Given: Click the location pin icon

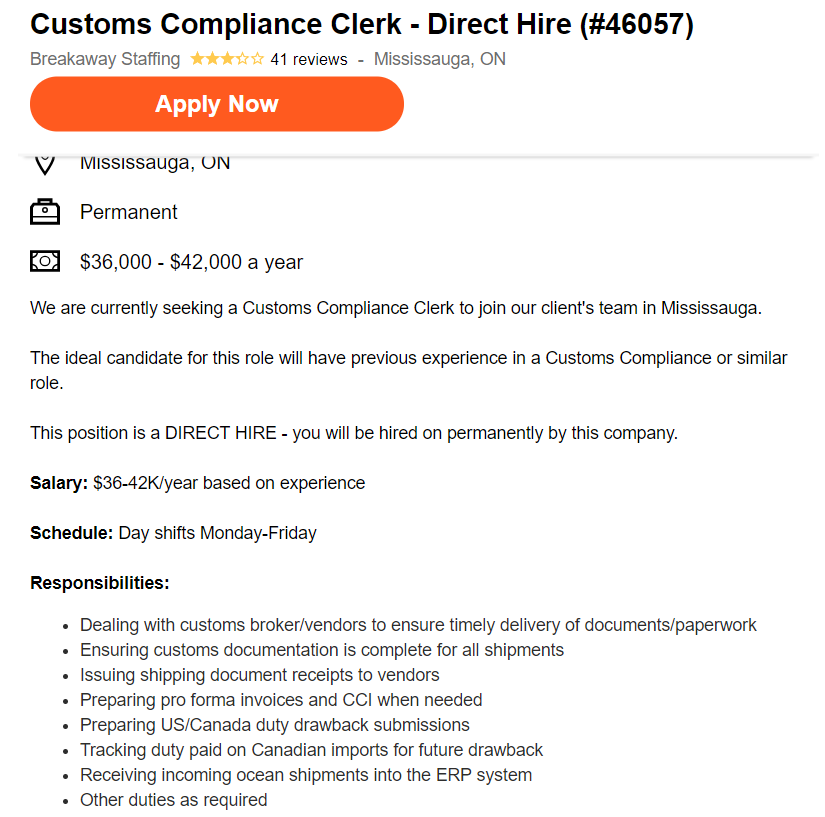Looking at the screenshot, I should 45,165.
